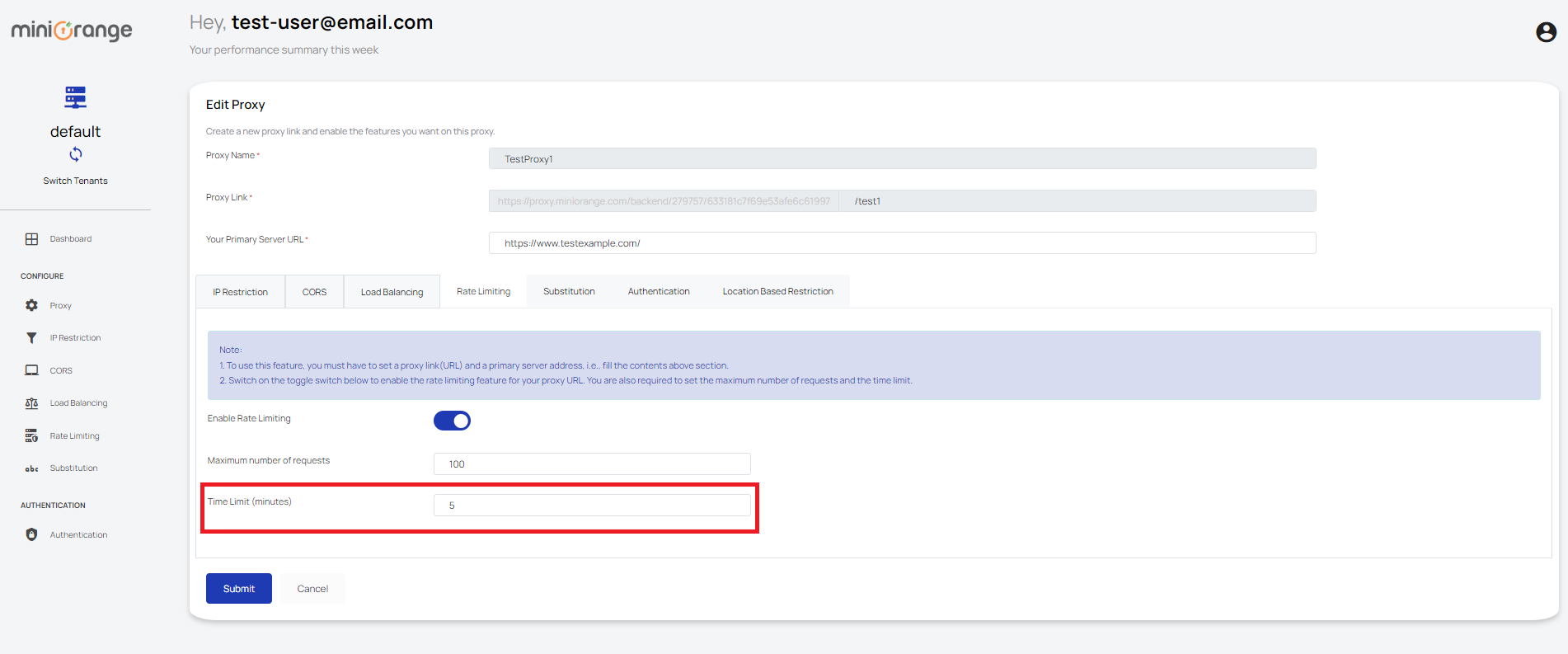The image size is (1568, 654).
Task: Go to Dashboard in the sidebar
Action: pos(71,239)
